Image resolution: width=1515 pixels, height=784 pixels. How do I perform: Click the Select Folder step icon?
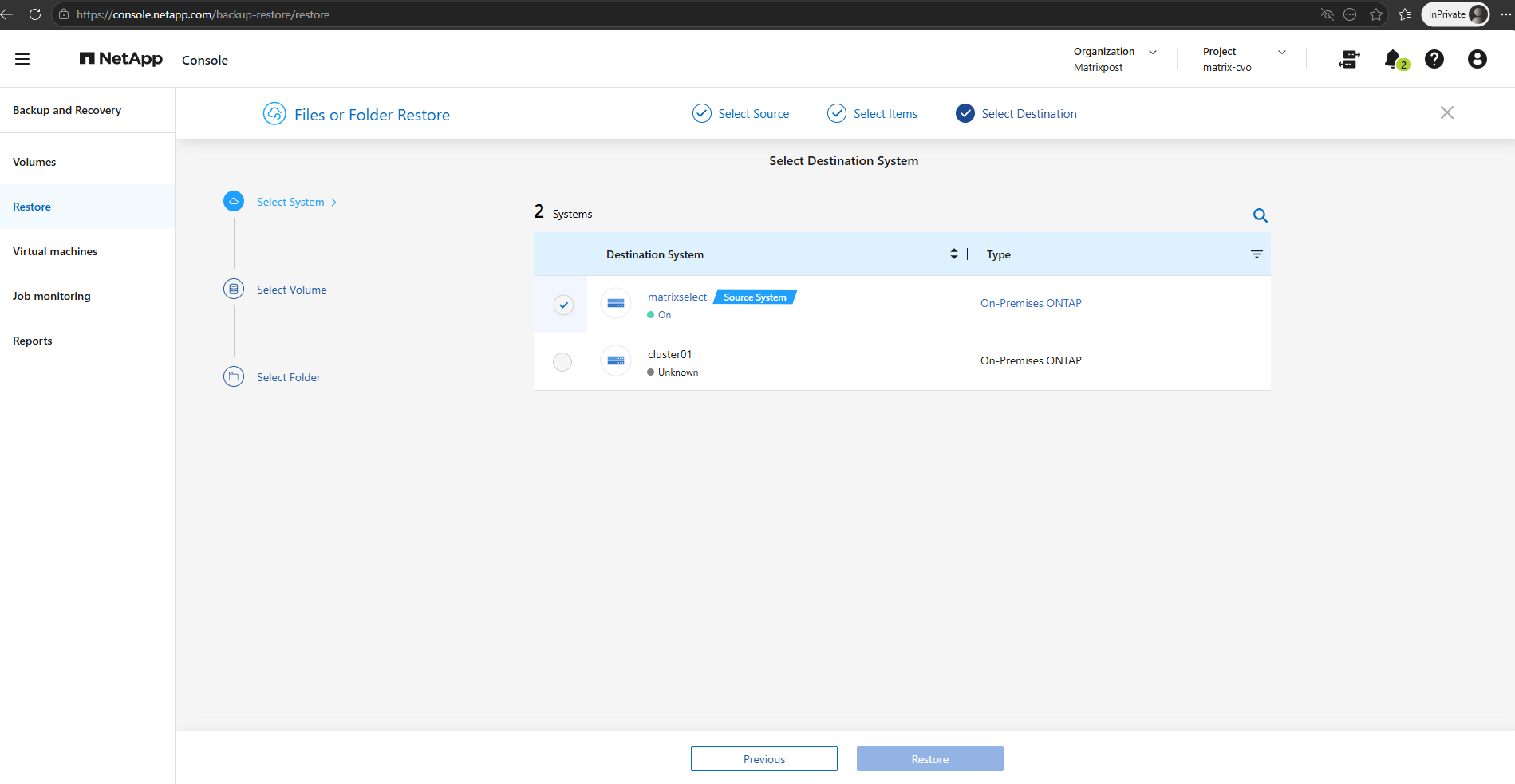point(234,376)
